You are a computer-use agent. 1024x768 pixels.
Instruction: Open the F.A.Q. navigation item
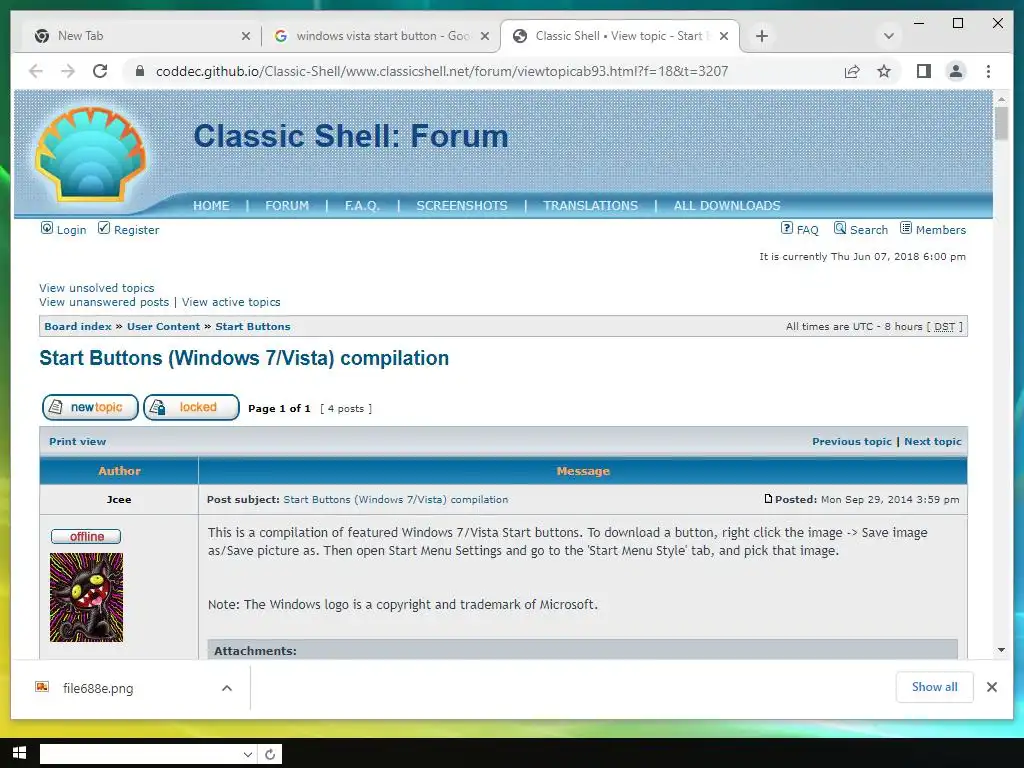362,206
